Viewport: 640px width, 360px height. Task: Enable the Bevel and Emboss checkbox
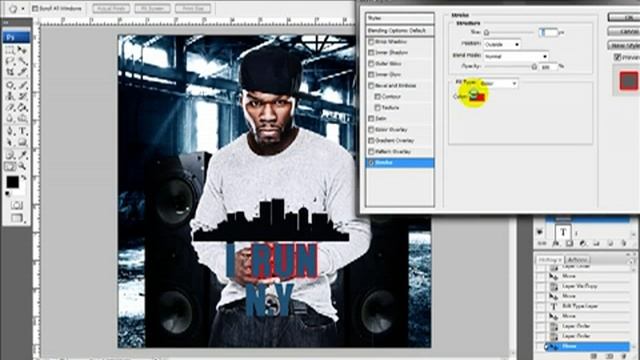(371, 86)
